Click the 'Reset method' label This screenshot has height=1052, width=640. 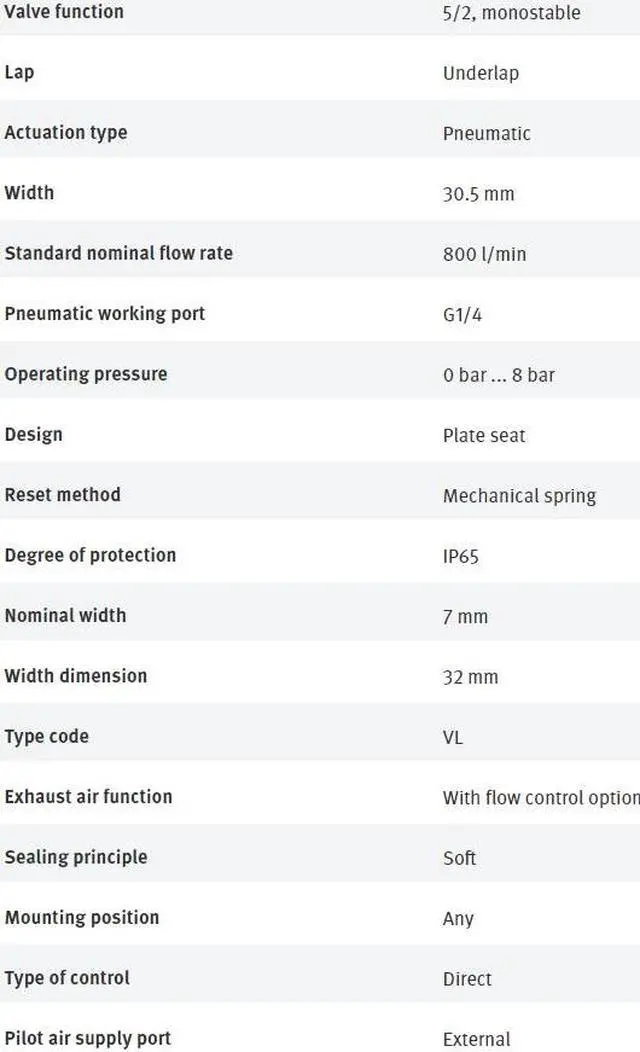point(62,494)
